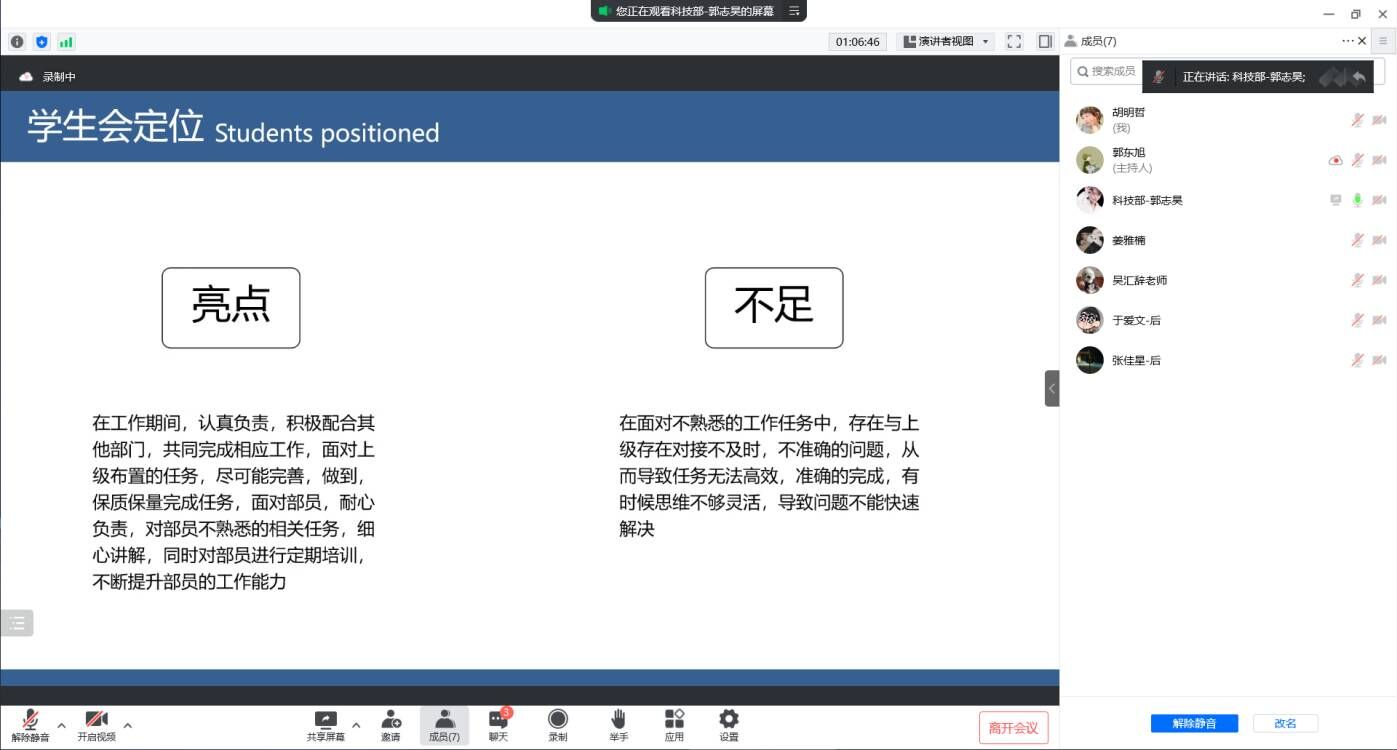This screenshot has height=750, width=1397.
Task: Expand audio options arrow beside 解除静音
Action: click(x=61, y=725)
